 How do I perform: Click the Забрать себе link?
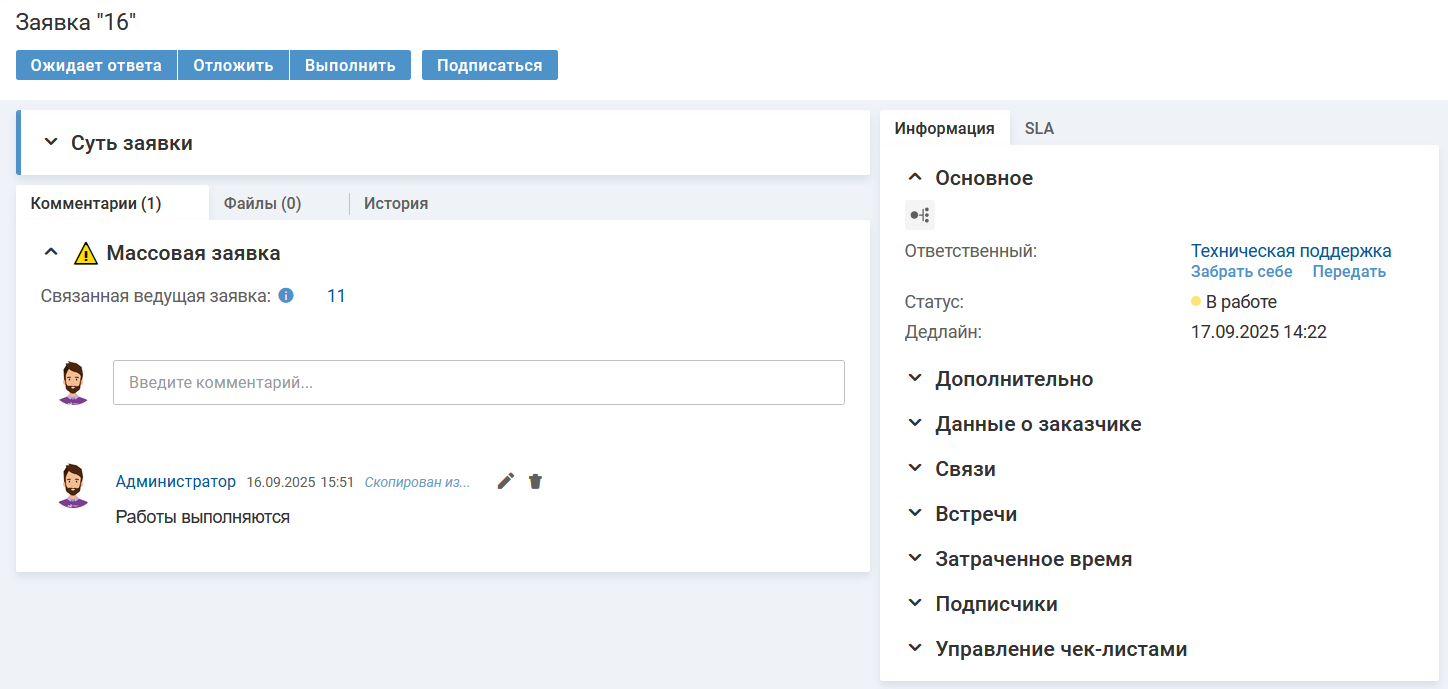1241,272
